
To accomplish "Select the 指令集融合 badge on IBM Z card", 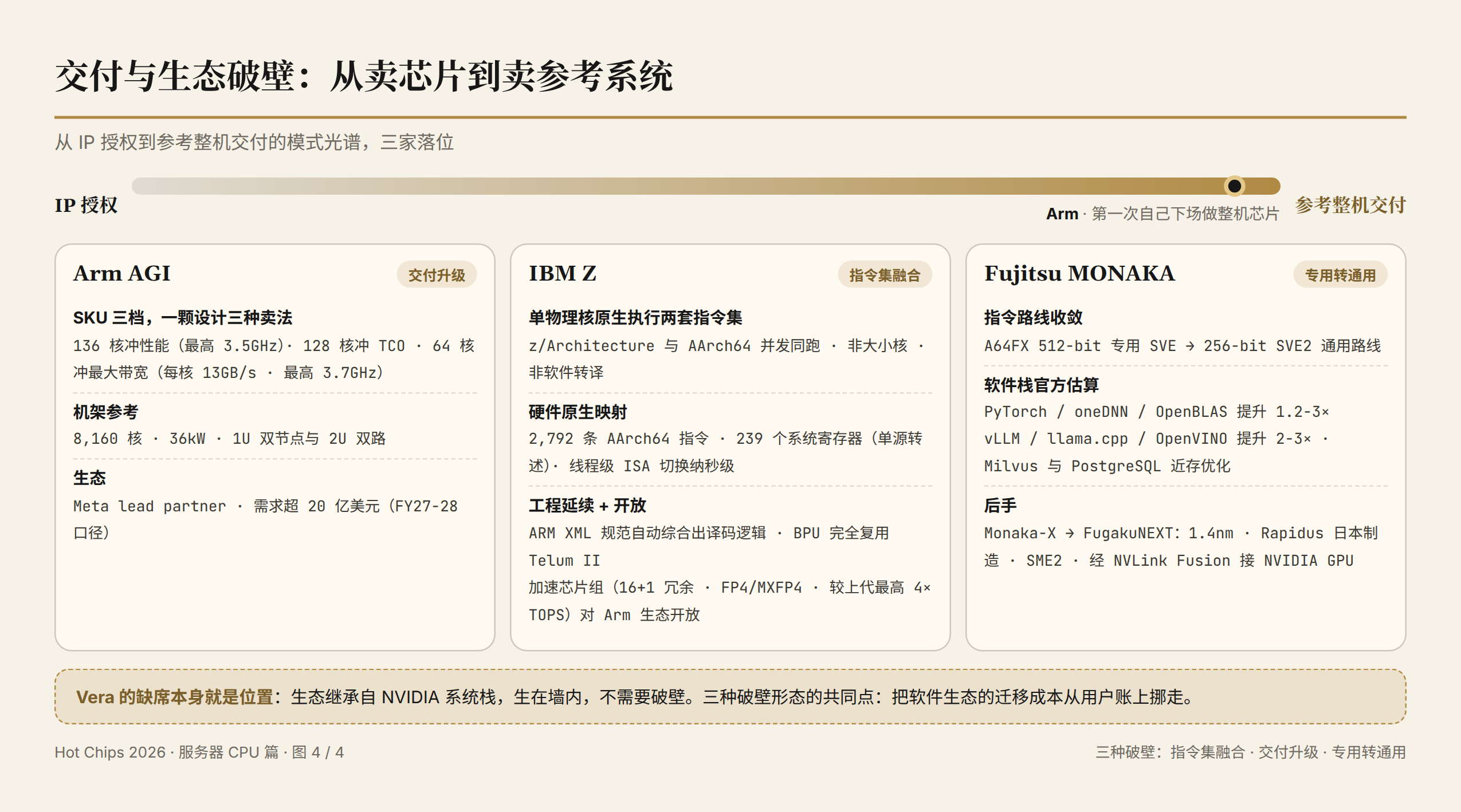I will point(885,275).
